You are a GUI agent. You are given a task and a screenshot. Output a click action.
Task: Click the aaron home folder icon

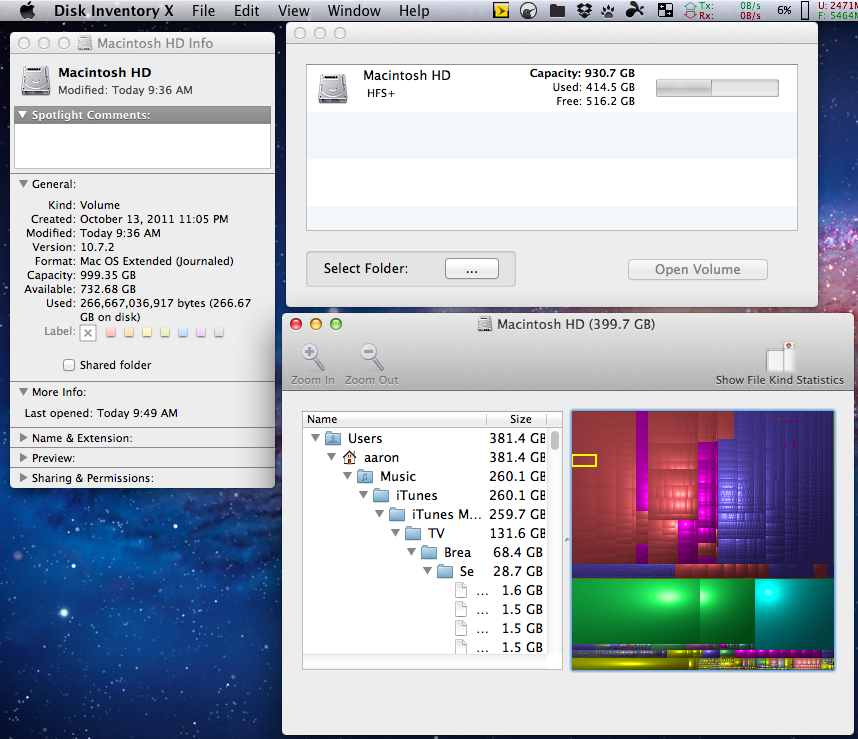(x=349, y=457)
